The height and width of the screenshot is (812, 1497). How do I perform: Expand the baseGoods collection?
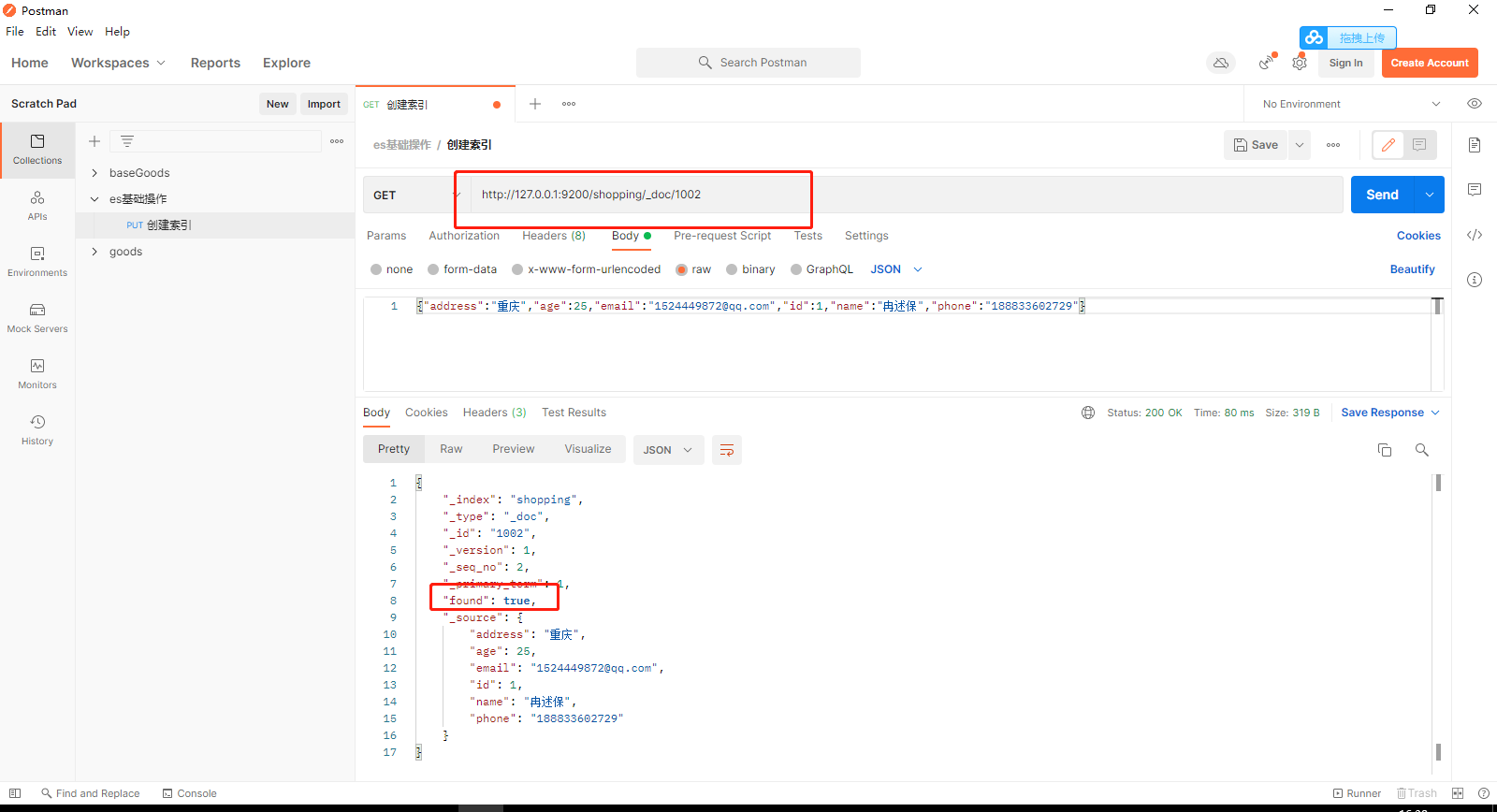coord(94,173)
